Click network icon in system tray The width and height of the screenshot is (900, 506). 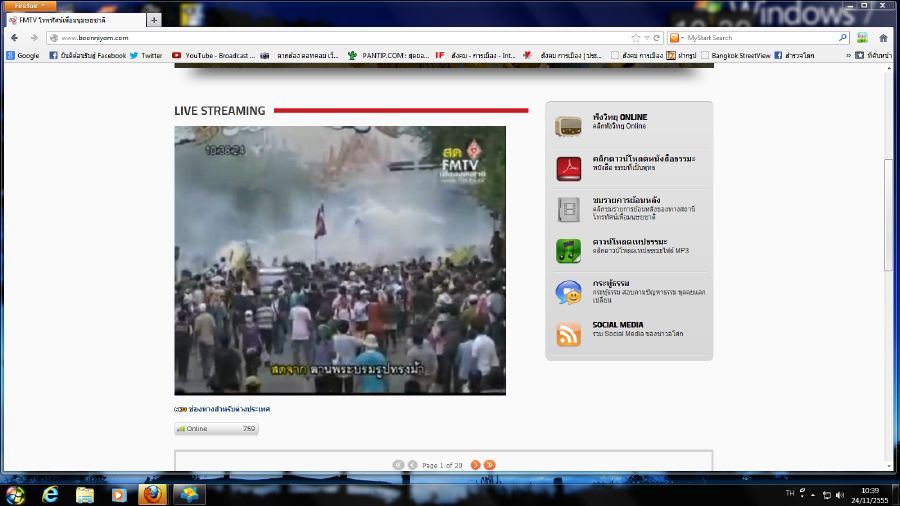pyautogui.click(x=827, y=495)
